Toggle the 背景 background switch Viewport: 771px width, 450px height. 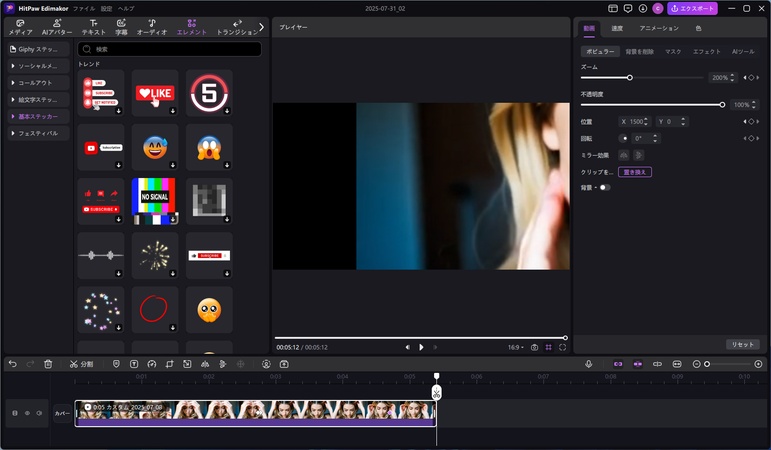[604, 187]
